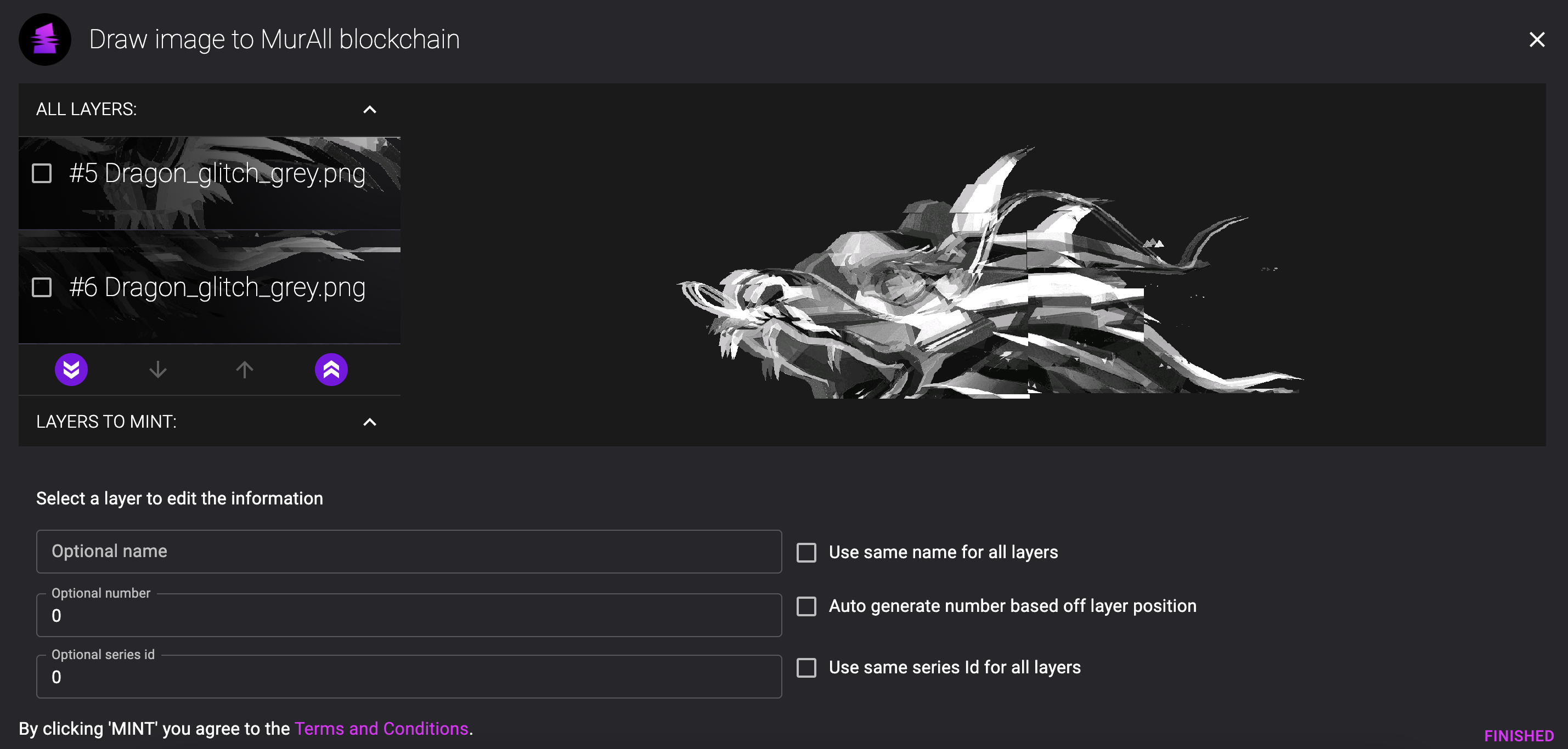Close the Draw image dialog
1568x749 pixels.
[1537, 39]
